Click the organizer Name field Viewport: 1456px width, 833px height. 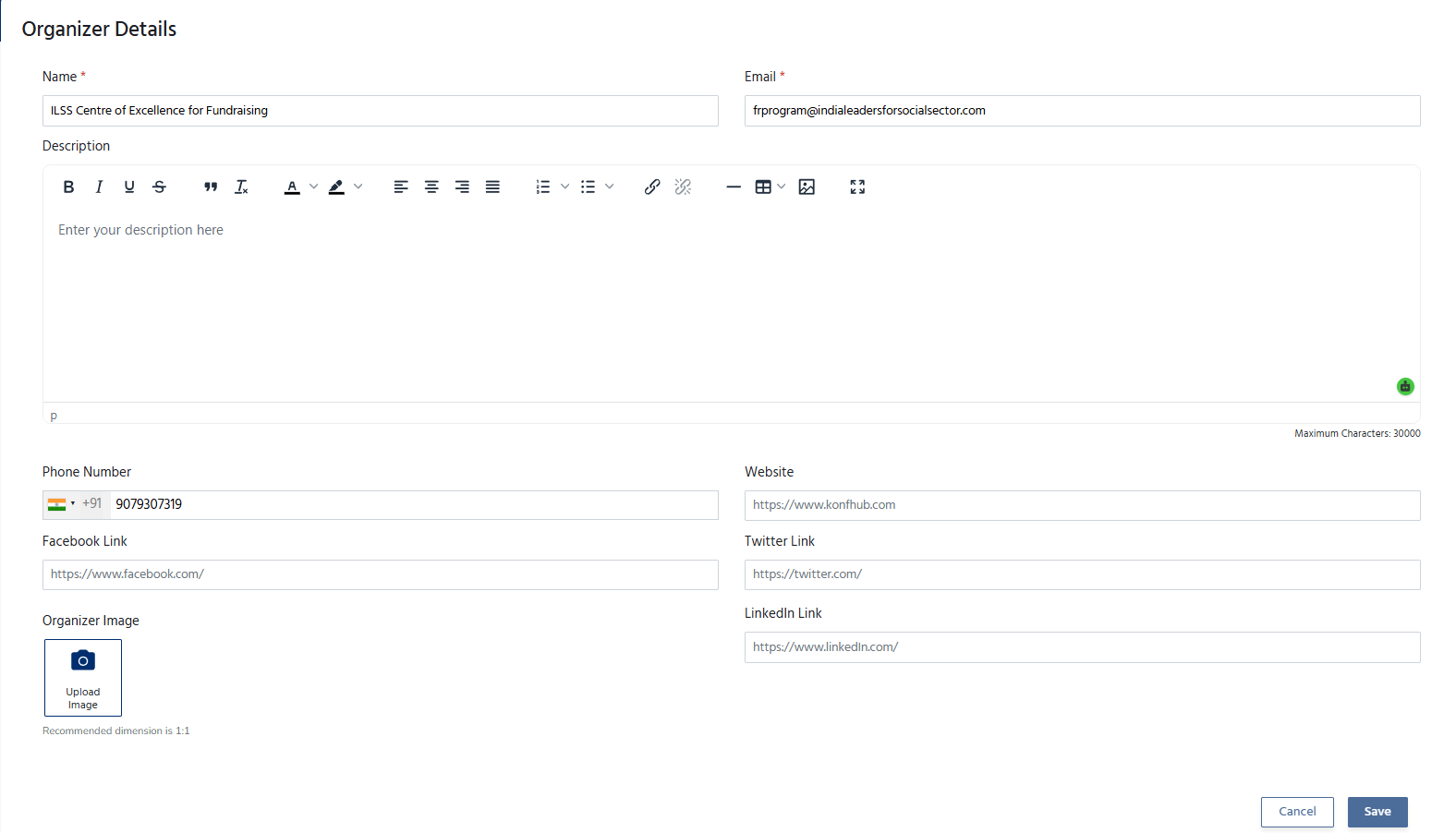(381, 111)
